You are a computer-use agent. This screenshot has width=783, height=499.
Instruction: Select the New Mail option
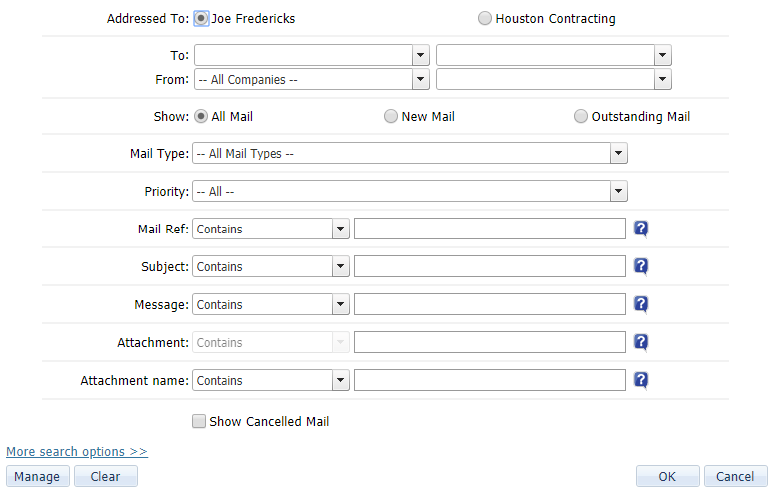(391, 116)
